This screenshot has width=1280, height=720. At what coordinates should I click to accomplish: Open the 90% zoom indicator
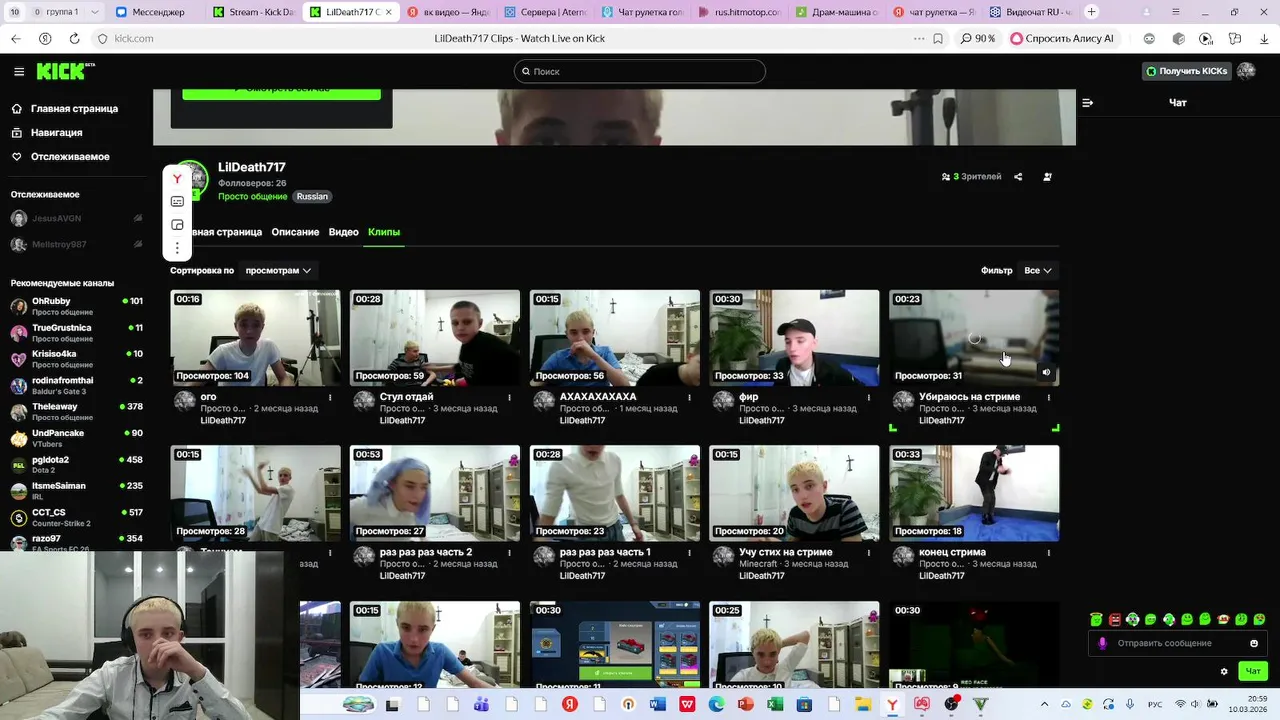click(978, 39)
